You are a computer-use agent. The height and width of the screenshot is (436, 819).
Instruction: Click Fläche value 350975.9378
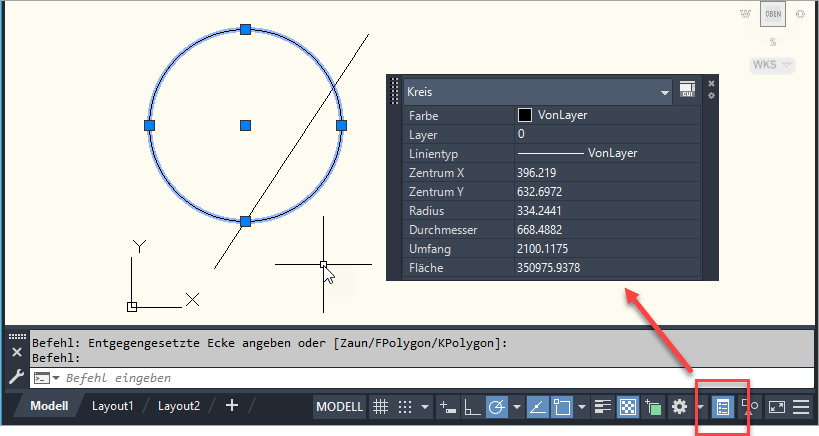point(607,268)
